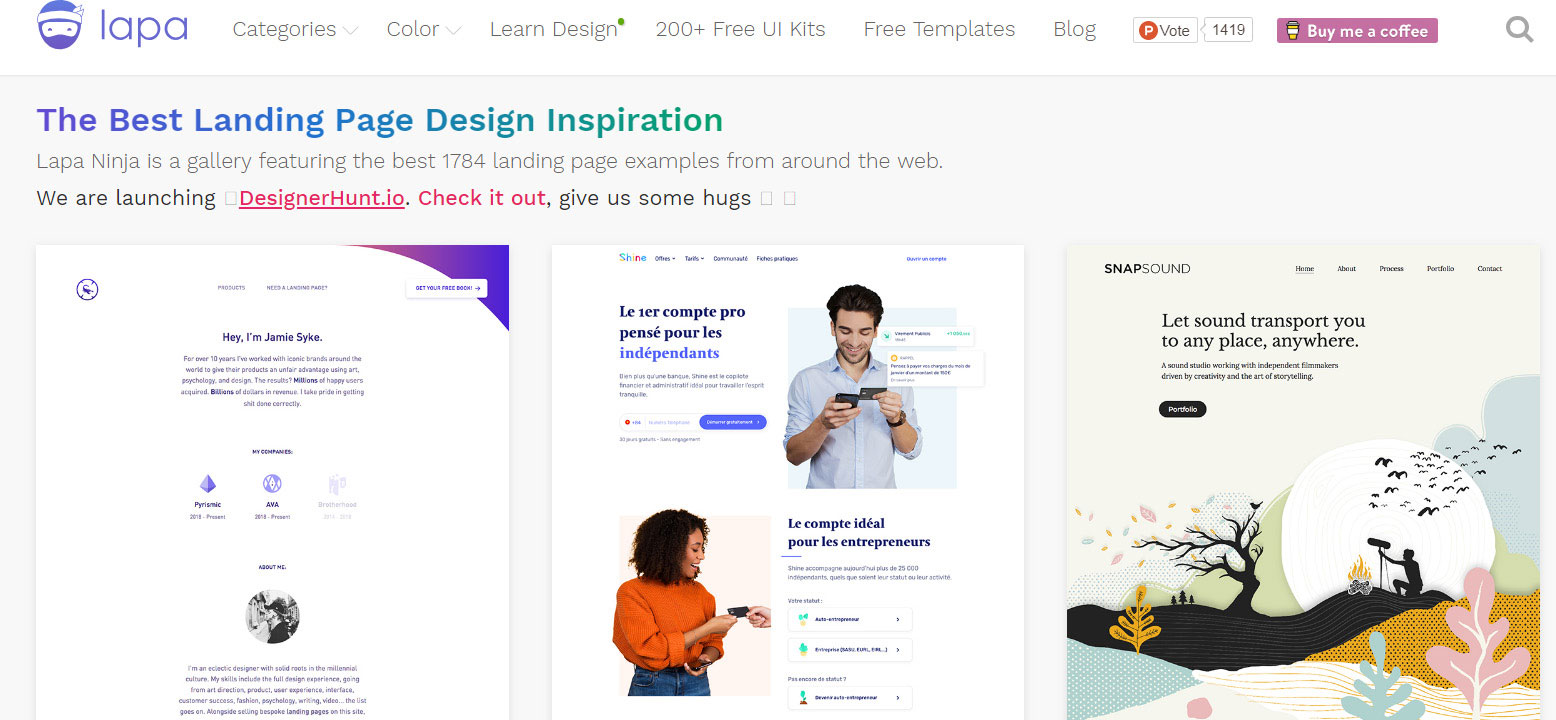Expand the Categories dropdown
The image size is (1556, 720).
pyautogui.click(x=295, y=30)
